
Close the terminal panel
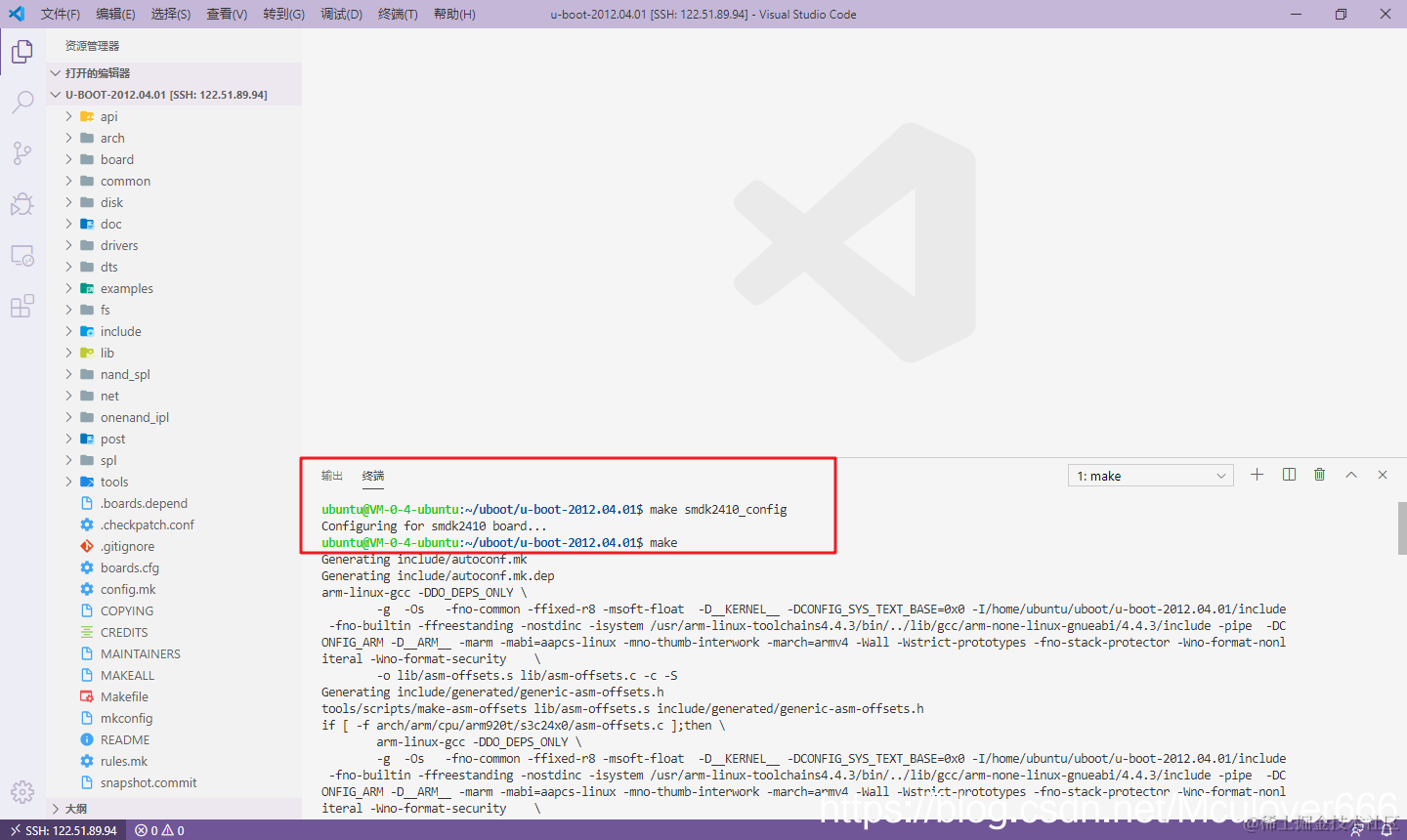1383,475
